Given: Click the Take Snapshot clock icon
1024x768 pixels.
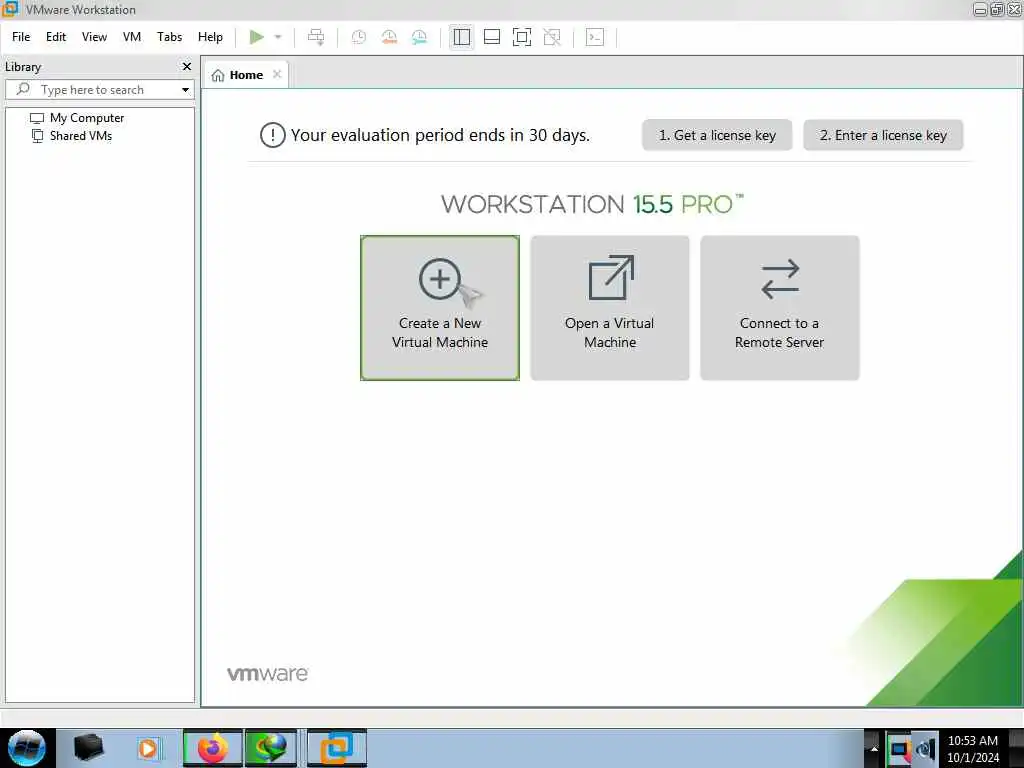Looking at the screenshot, I should click(x=359, y=37).
